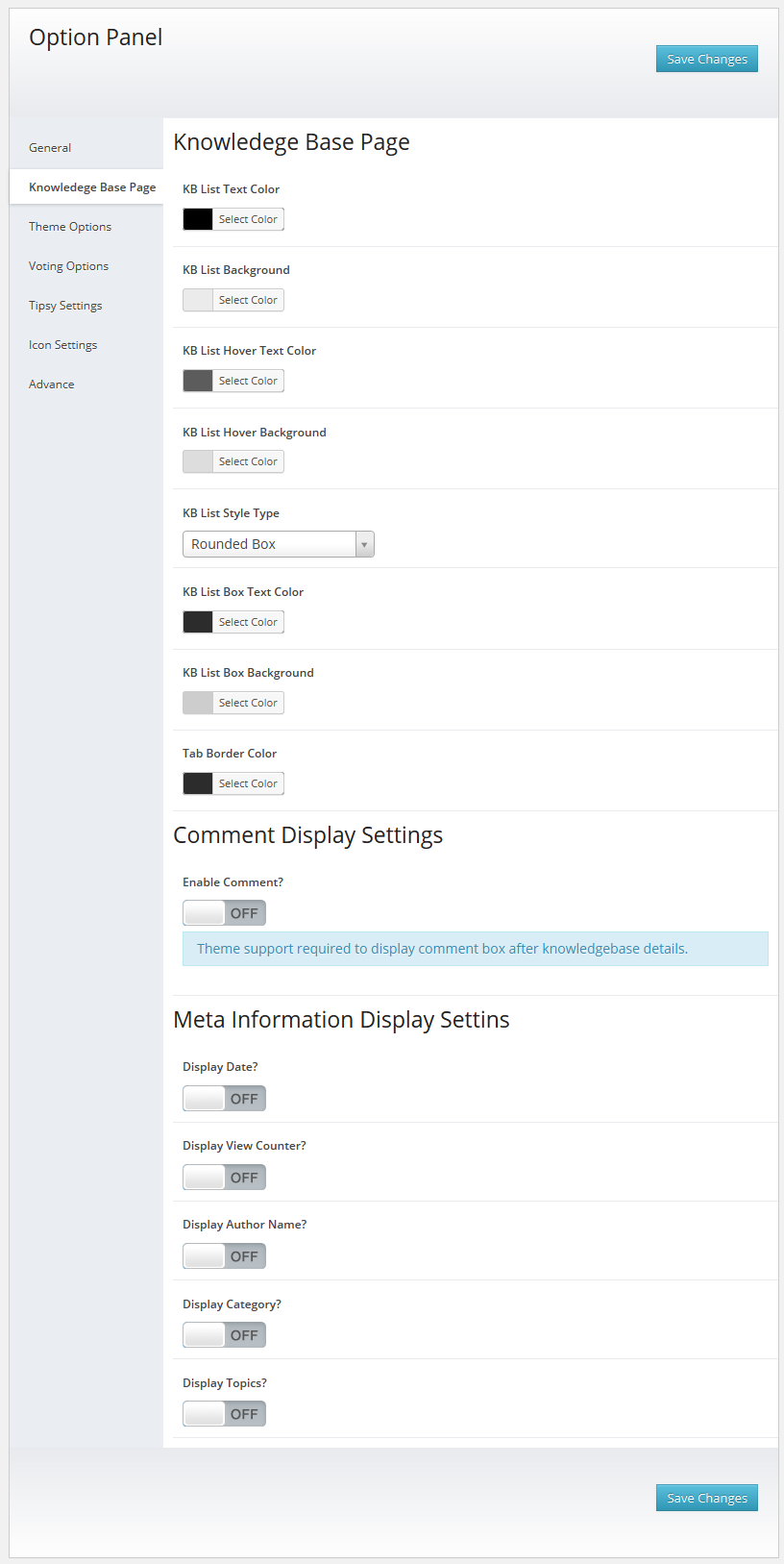This screenshot has width=784, height=1564.
Task: Click Select Color for KB List Hover Text
Action: (x=248, y=381)
